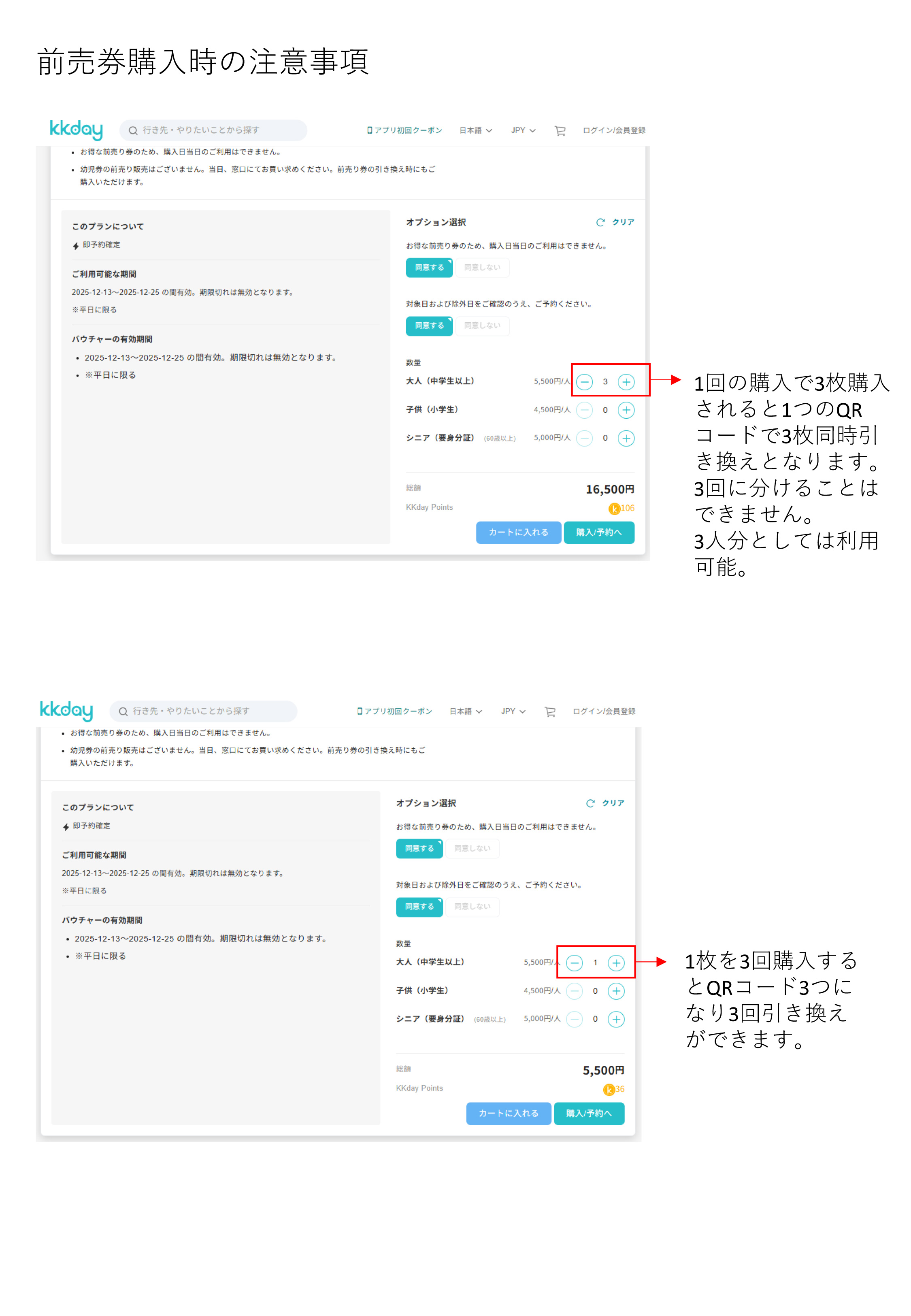Decrease adult quantity showing 3
Screen dimensions: 911x1316
(x=585, y=382)
